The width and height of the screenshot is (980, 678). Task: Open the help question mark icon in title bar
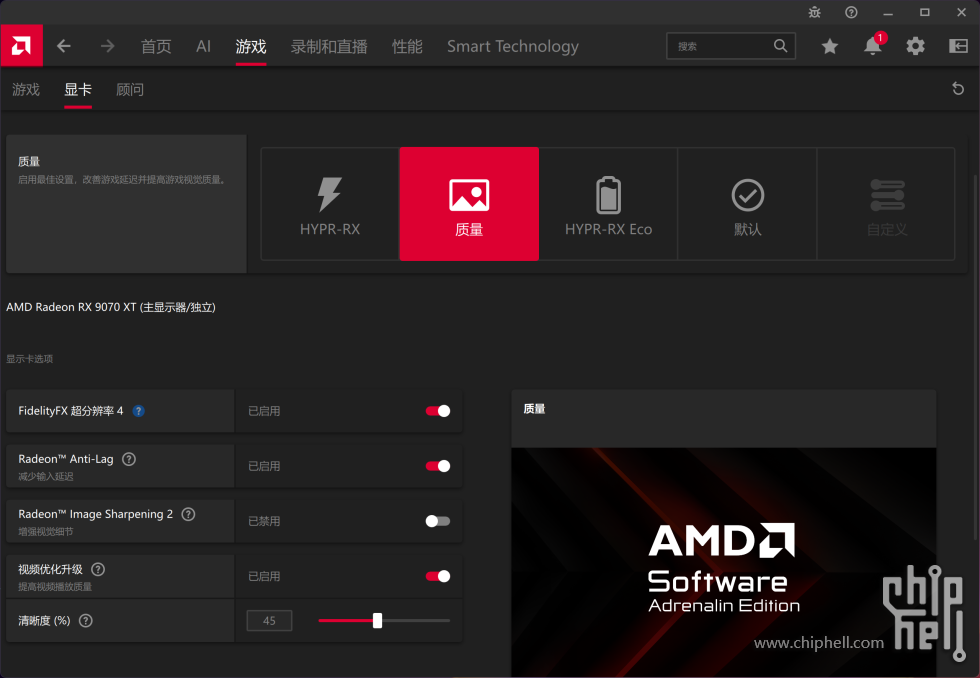851,12
